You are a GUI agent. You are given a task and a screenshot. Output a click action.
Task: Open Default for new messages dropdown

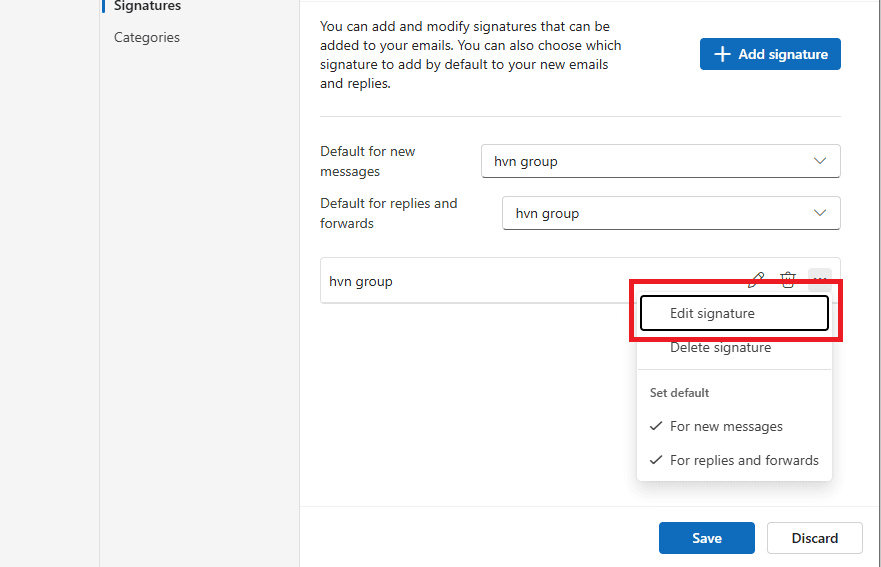[x=661, y=161]
